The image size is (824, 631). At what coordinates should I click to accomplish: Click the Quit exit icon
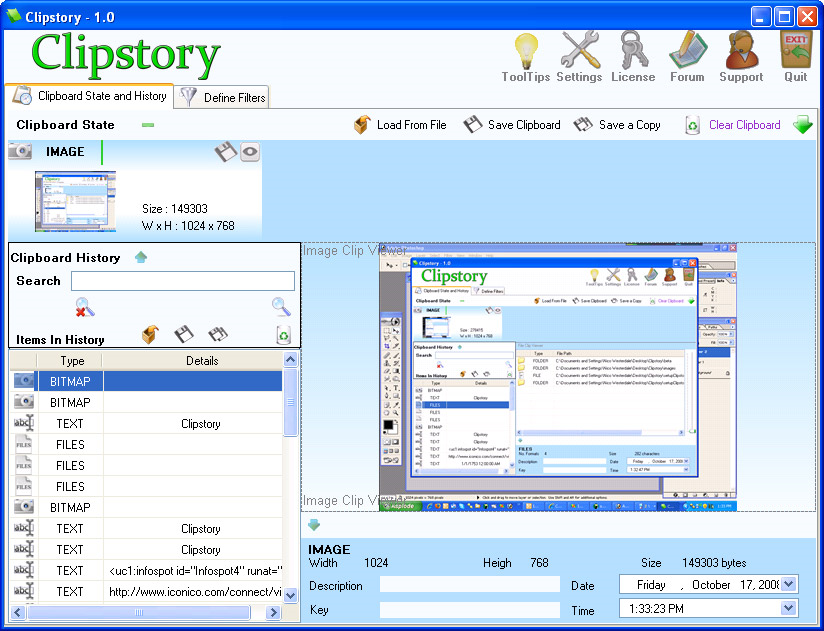click(x=796, y=50)
